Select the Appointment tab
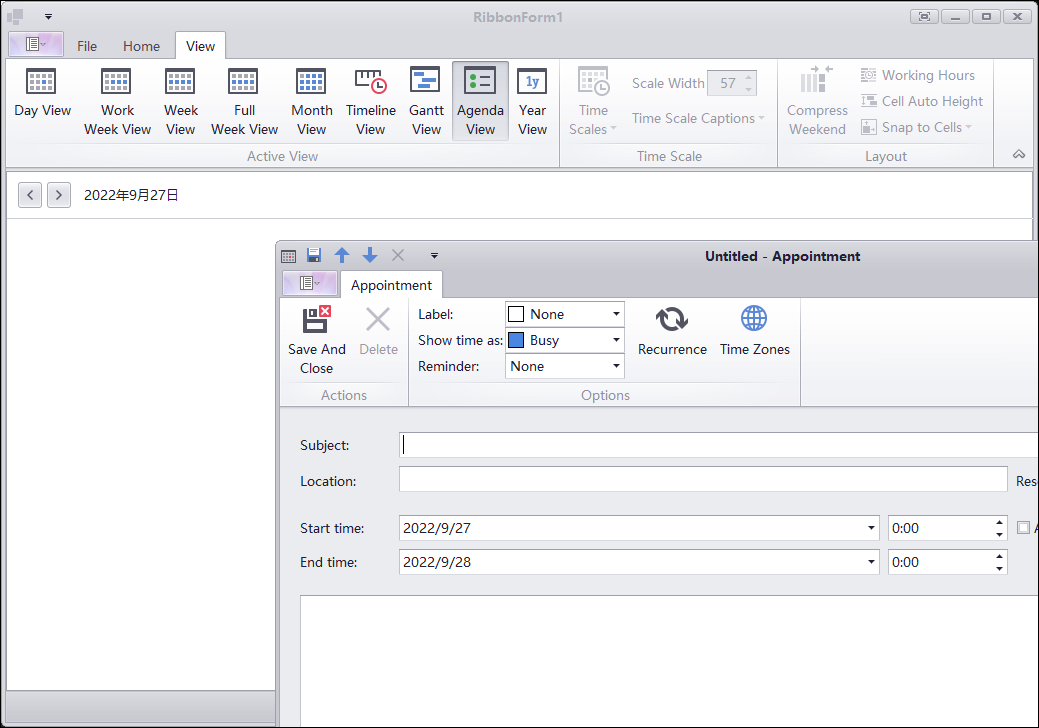1039x728 pixels. [391, 285]
